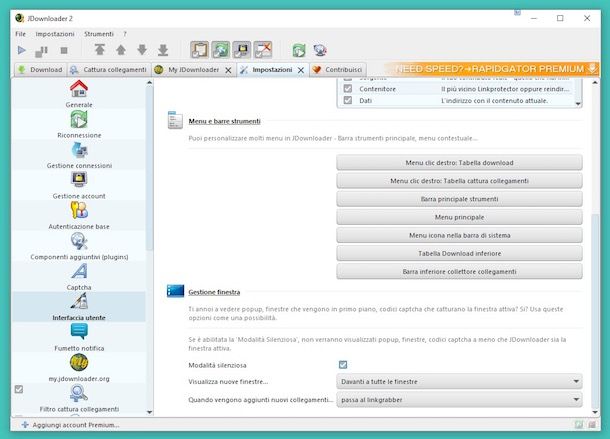610x439 pixels.
Task: Move selection to top arrow icon
Action: click(100, 49)
